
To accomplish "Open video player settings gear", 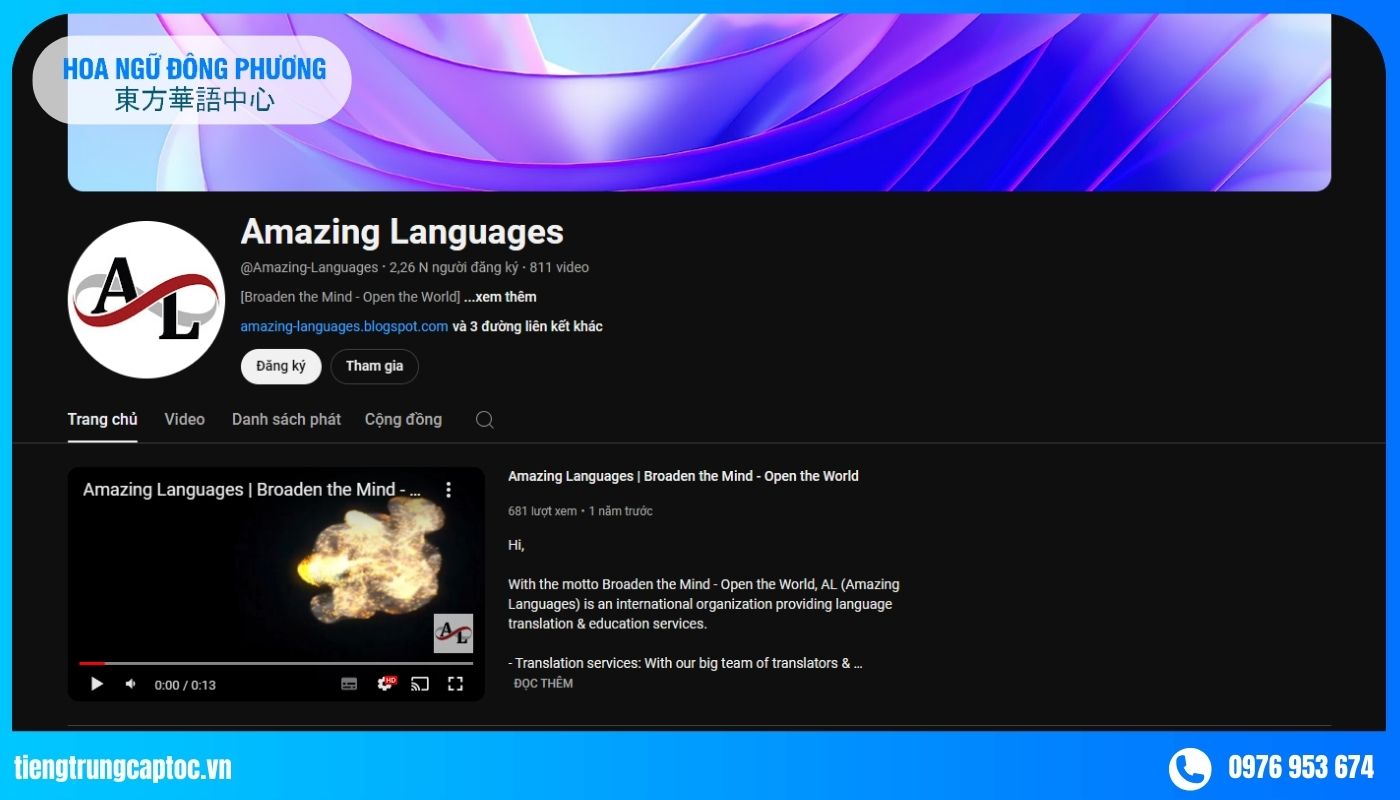I will [385, 684].
